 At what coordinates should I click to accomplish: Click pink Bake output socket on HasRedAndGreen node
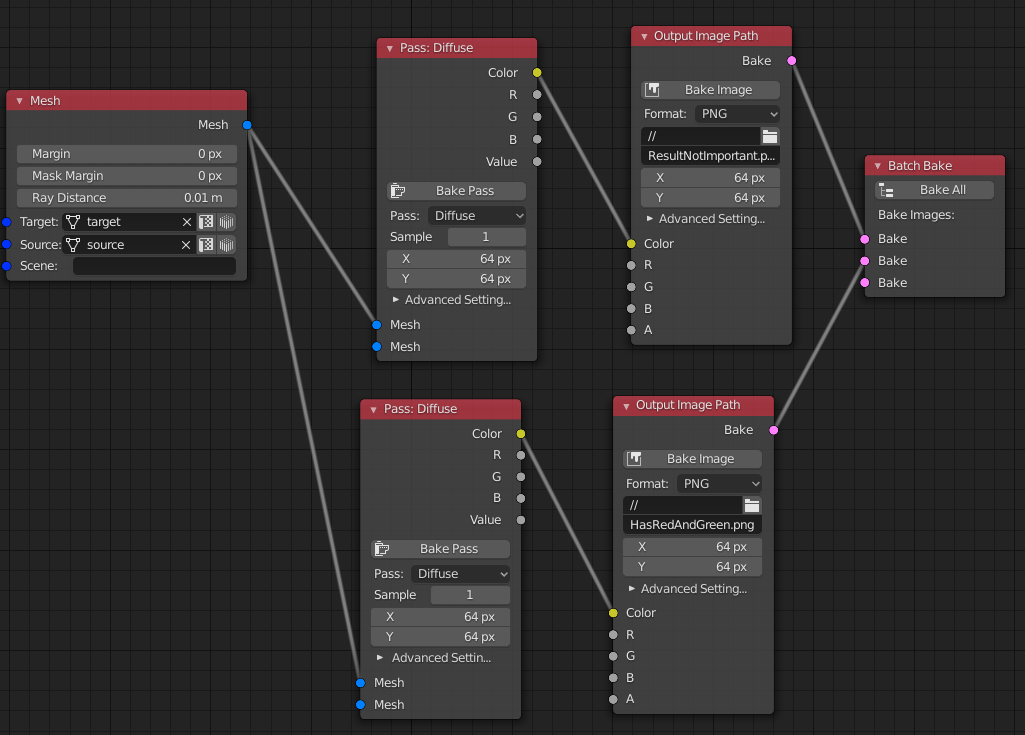click(774, 430)
